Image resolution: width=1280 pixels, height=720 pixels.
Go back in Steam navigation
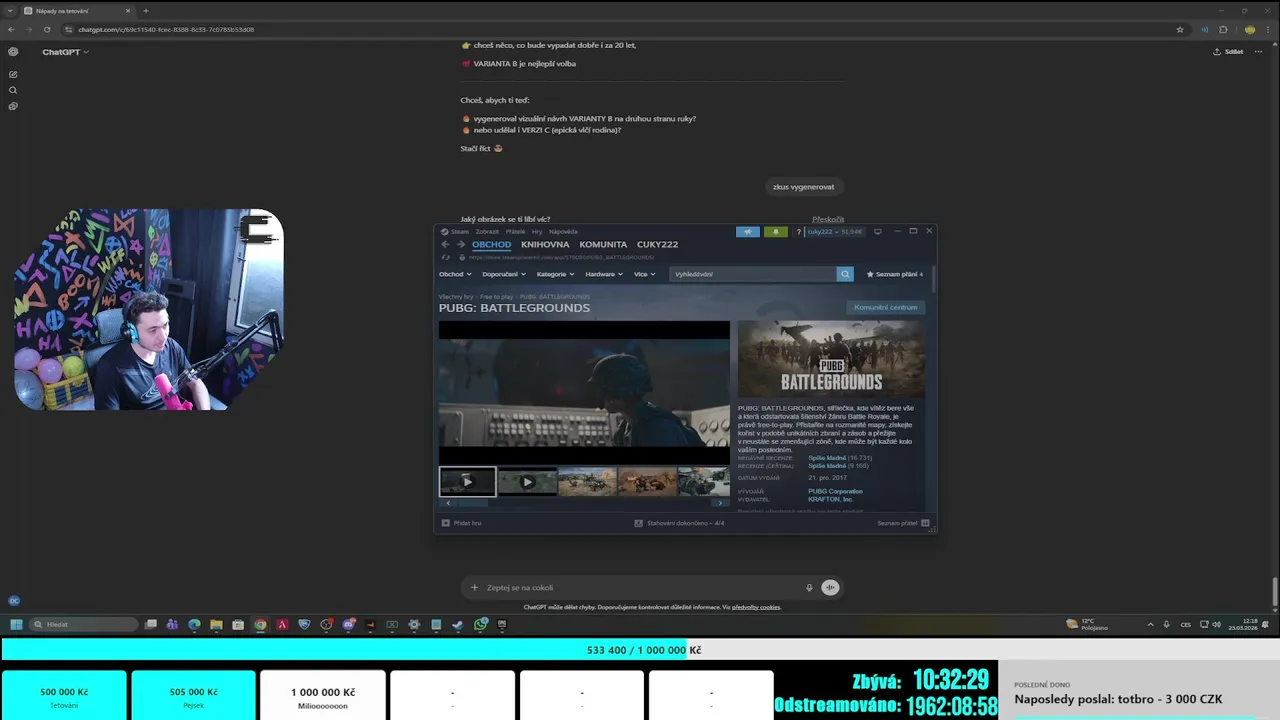pyautogui.click(x=446, y=244)
